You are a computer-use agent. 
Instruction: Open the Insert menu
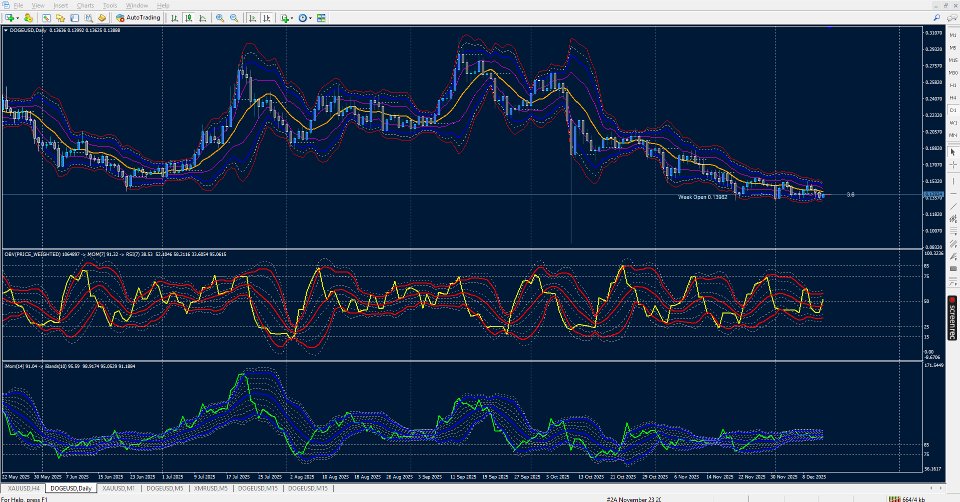pos(61,6)
